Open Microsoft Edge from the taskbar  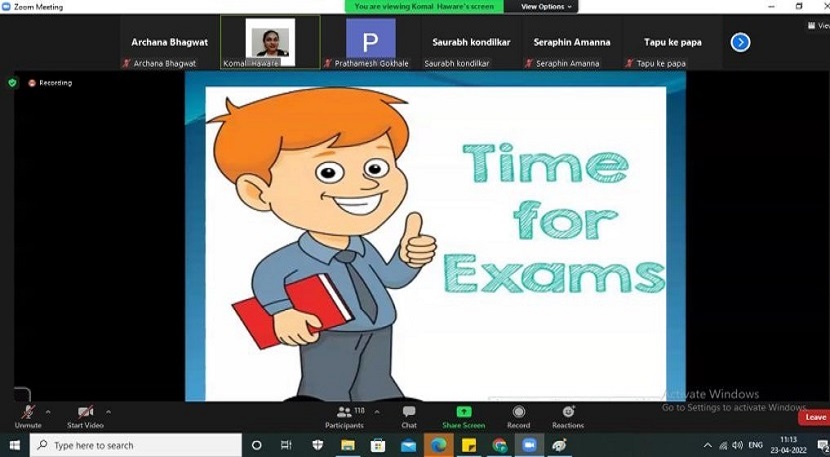point(438,445)
